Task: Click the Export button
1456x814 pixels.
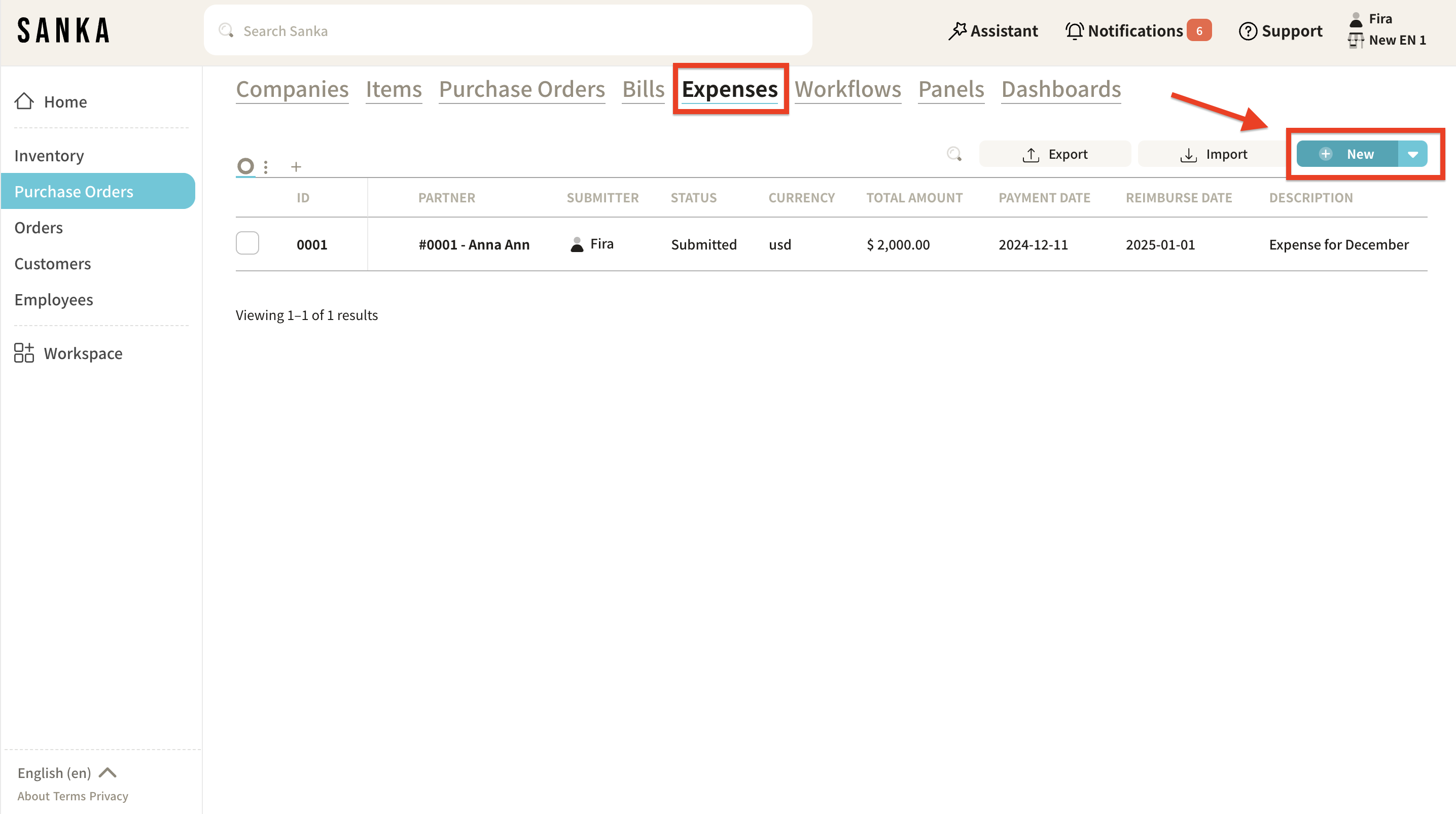Action: [1055, 154]
